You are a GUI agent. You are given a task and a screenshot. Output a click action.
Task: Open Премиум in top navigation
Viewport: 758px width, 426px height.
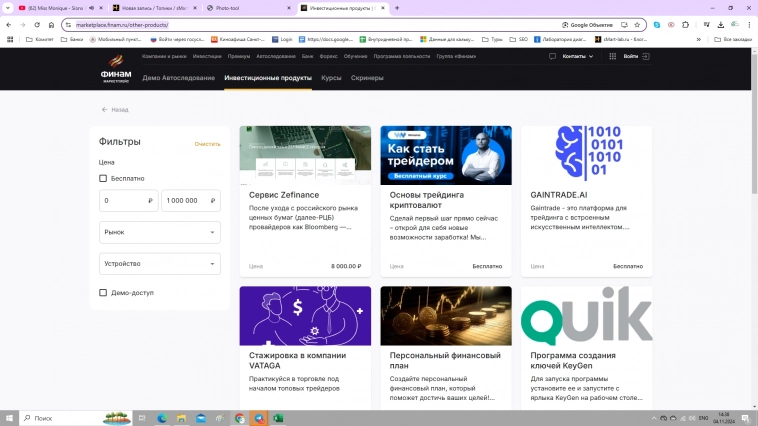point(239,56)
